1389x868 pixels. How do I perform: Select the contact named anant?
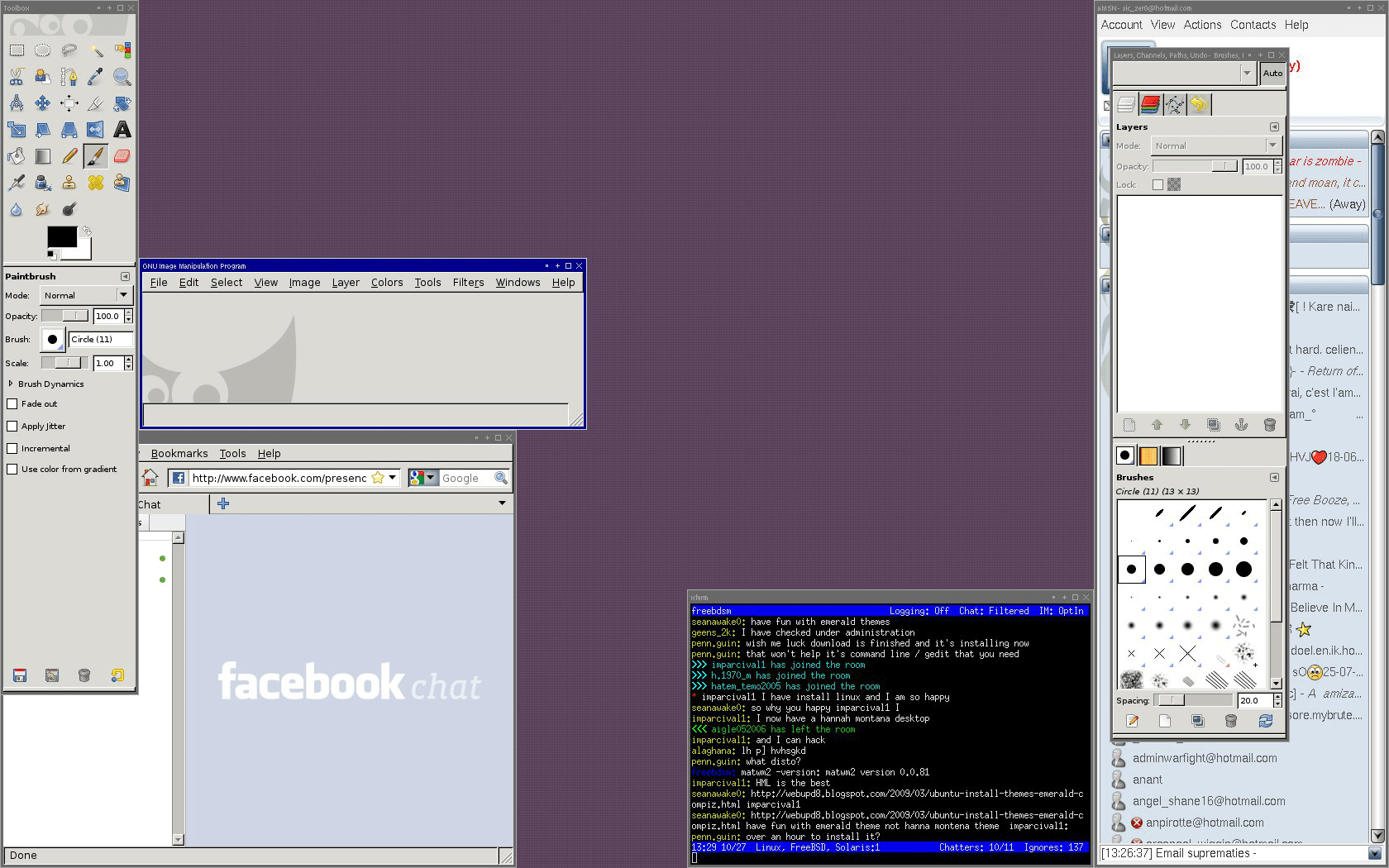click(x=1147, y=780)
